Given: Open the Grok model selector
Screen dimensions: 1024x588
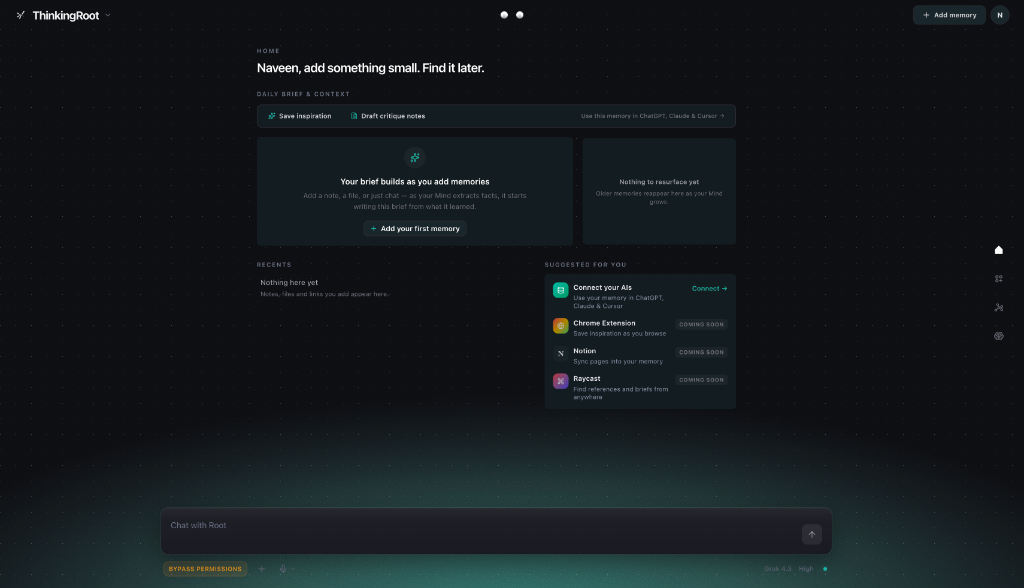Looking at the screenshot, I should coord(777,569).
